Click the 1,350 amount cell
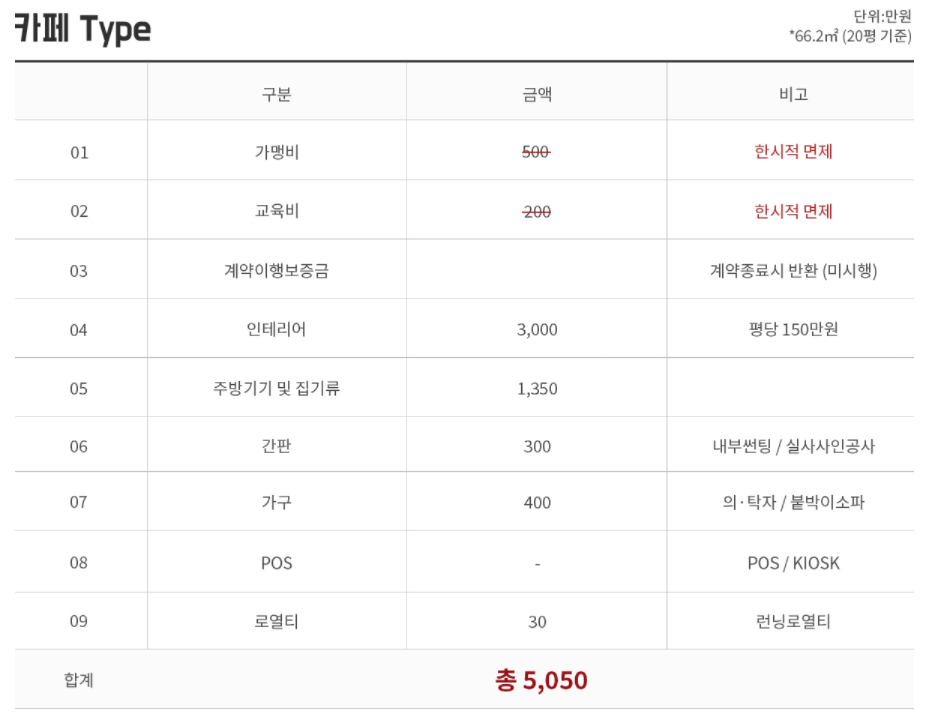 (x=537, y=389)
